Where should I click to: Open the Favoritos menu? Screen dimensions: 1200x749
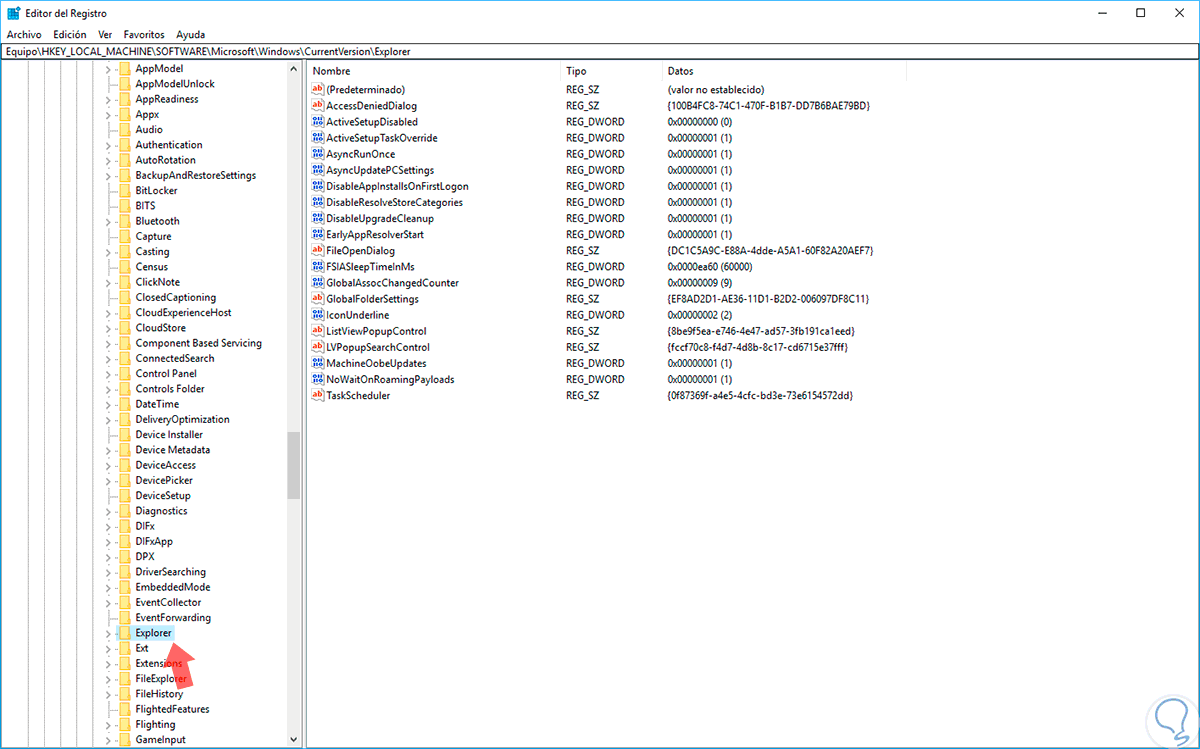[x=144, y=34]
